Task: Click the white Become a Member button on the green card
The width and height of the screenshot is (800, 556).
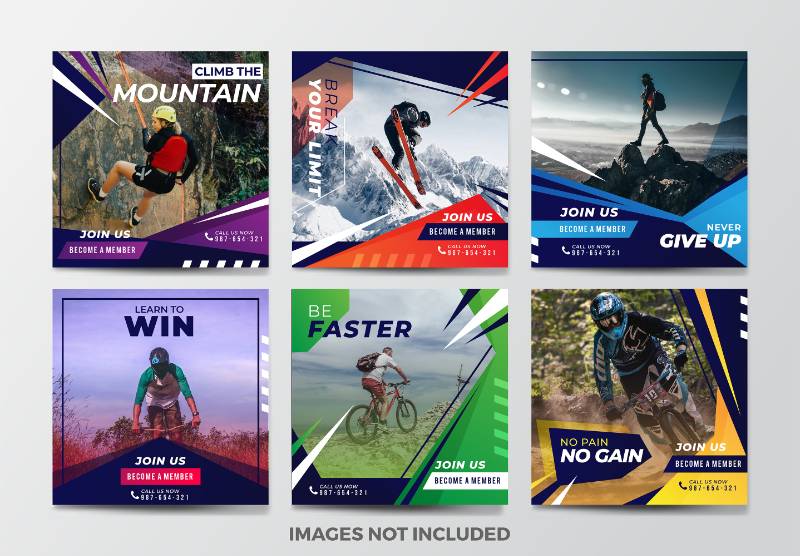Action: tap(465, 481)
